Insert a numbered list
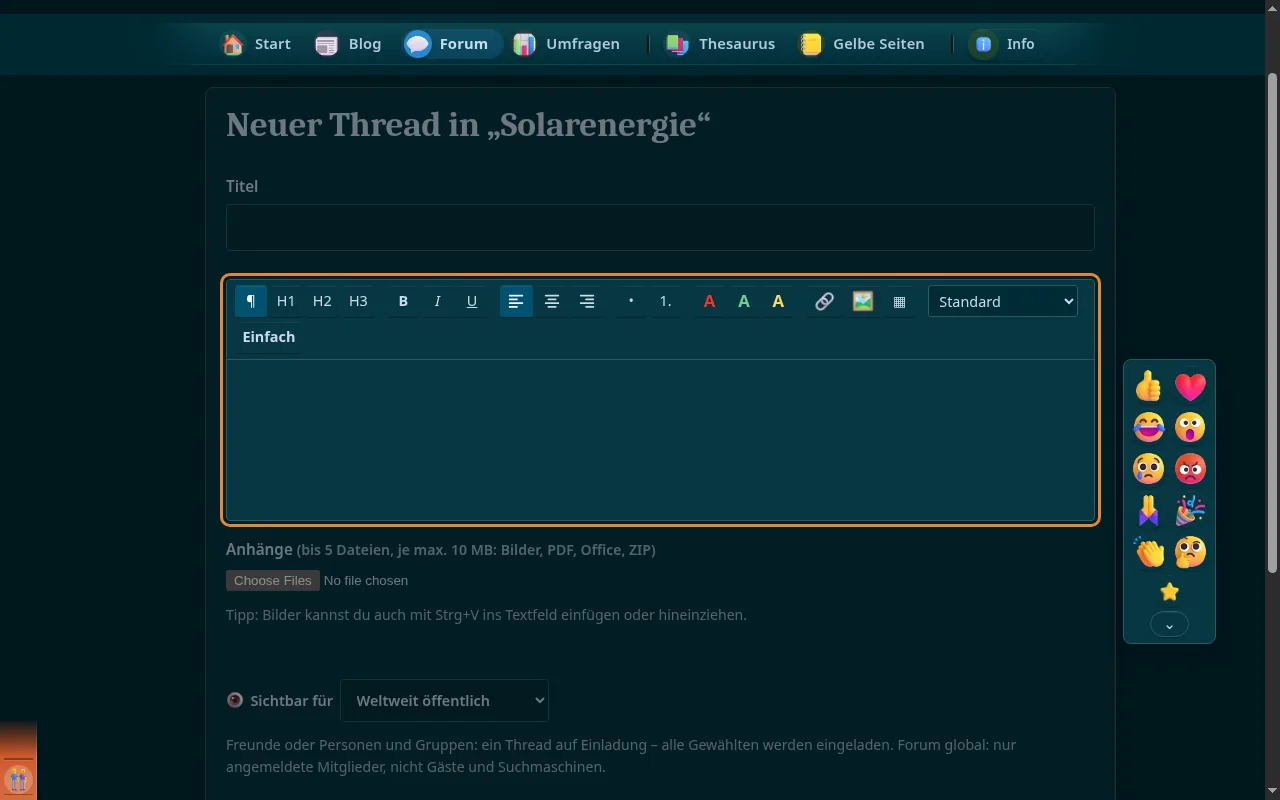Image resolution: width=1280 pixels, height=800 pixels. tap(666, 301)
